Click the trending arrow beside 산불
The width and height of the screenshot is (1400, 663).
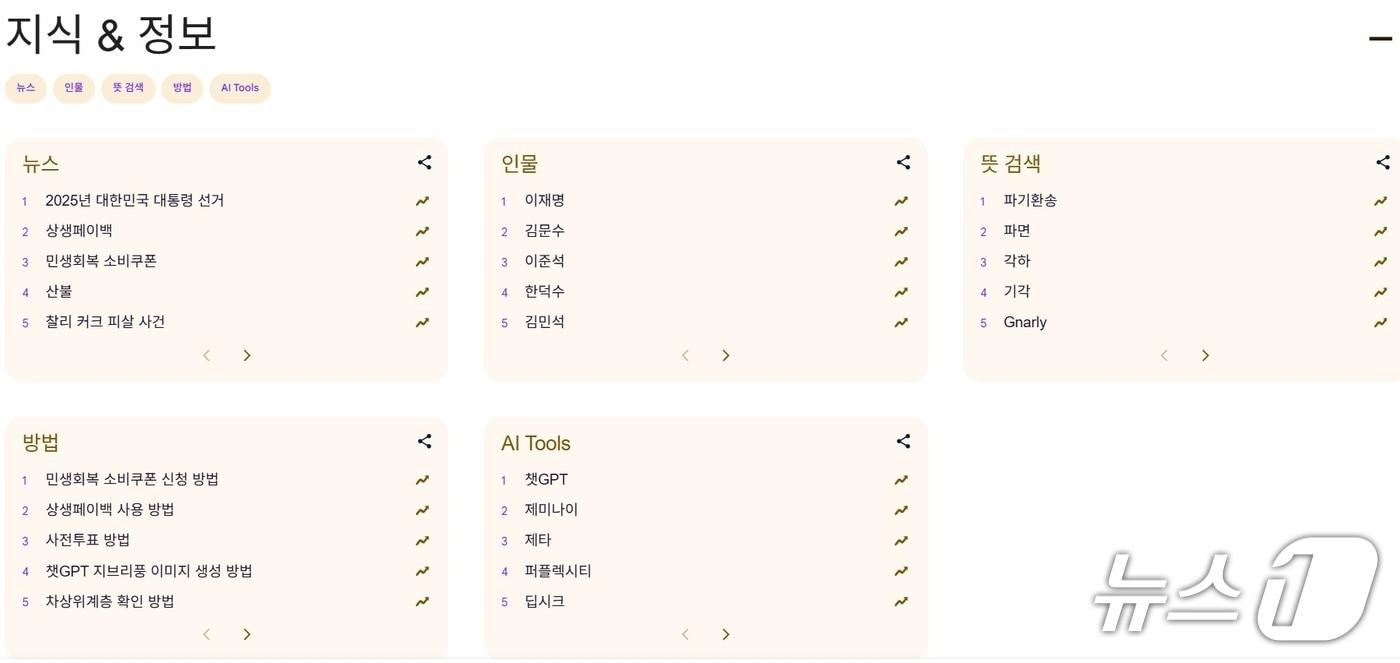(421, 291)
